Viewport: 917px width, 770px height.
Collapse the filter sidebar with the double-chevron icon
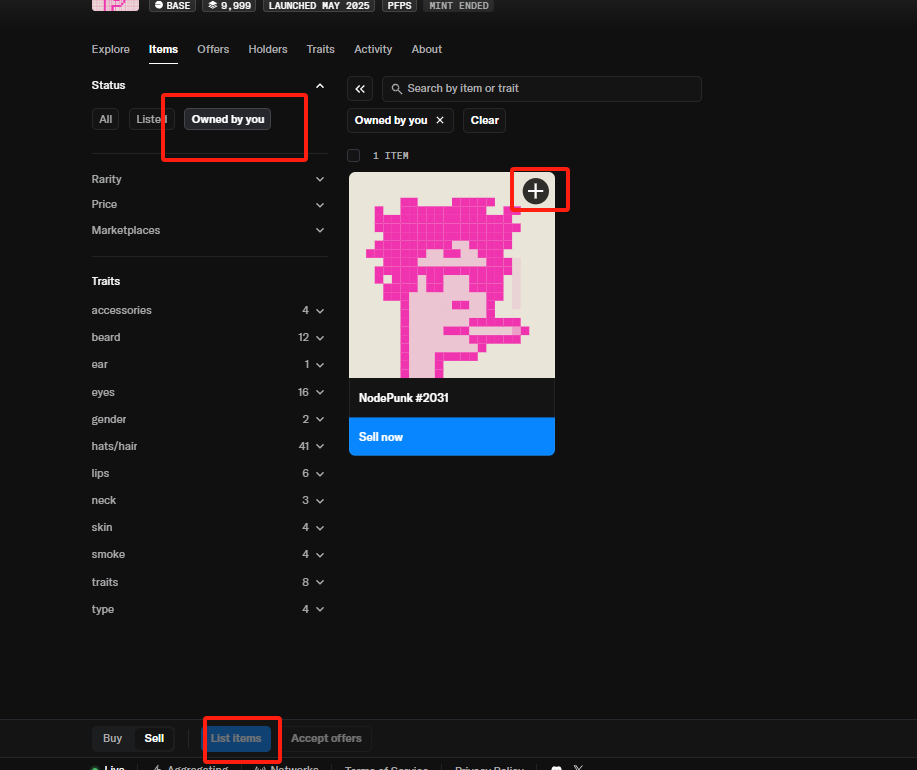(x=360, y=89)
